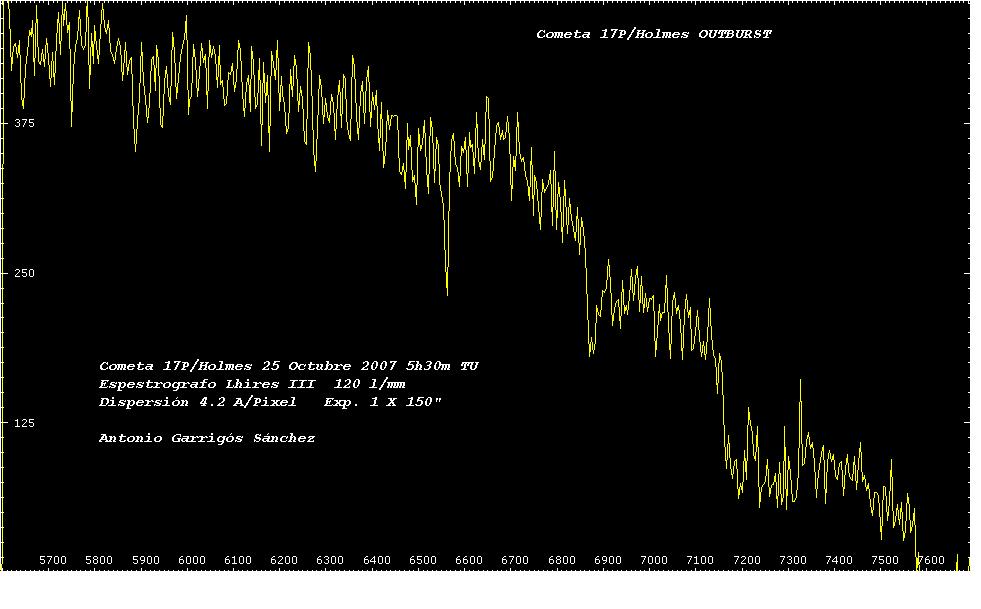Click the line 'Dispersión 4.2 A/Pixel Exp. 1 X 150"'

[270, 402]
